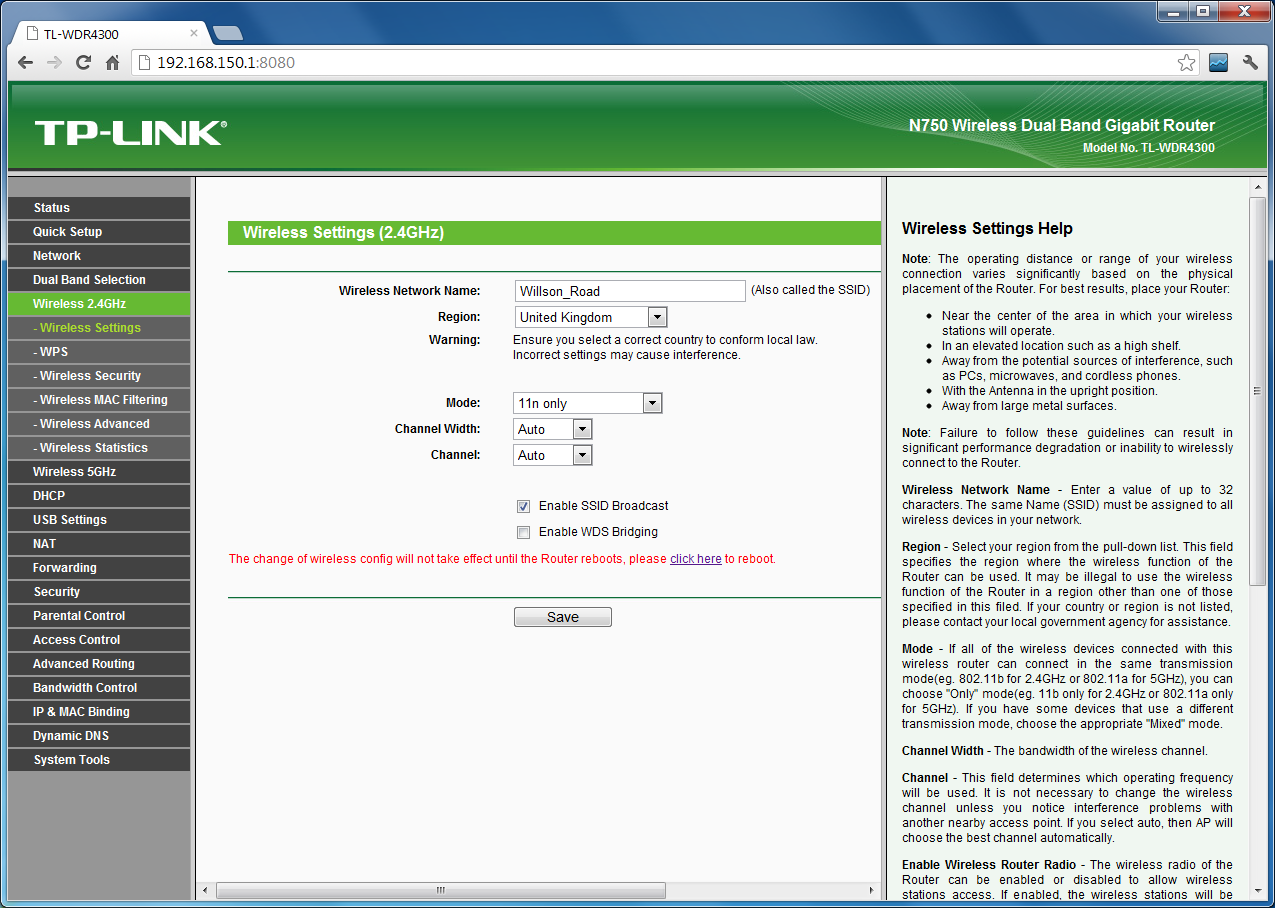Viewport: 1275px width, 908px height.
Task: Select the Network menu entry
Action: [x=98, y=256]
